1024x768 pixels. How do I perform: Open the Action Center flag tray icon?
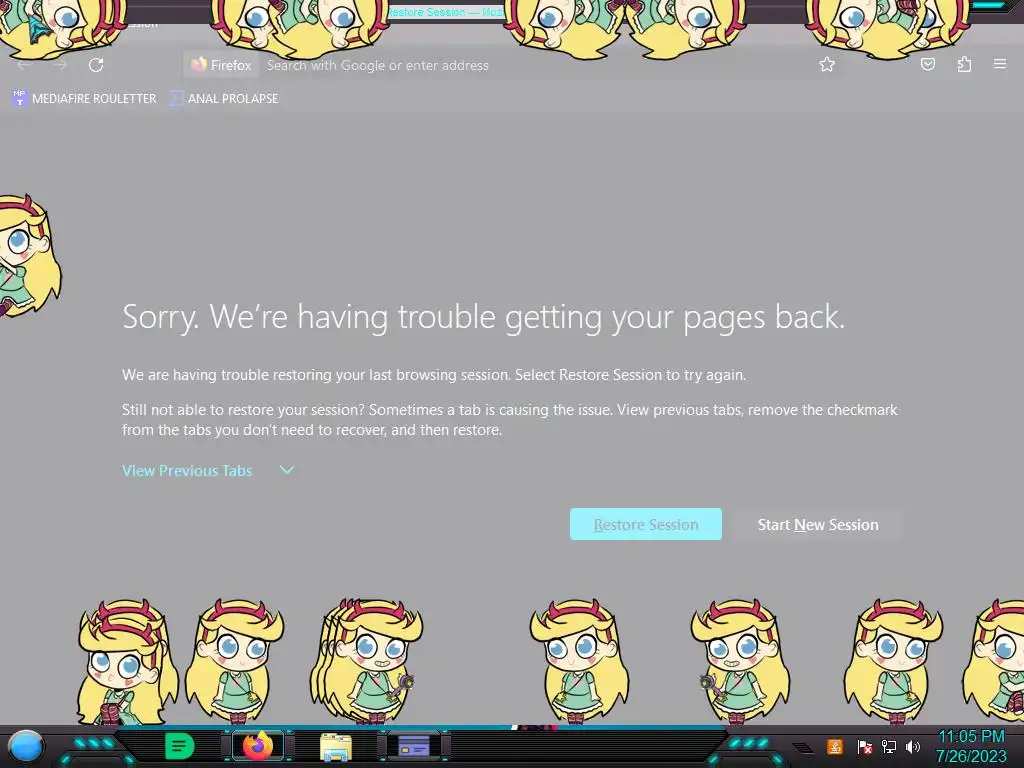864,746
